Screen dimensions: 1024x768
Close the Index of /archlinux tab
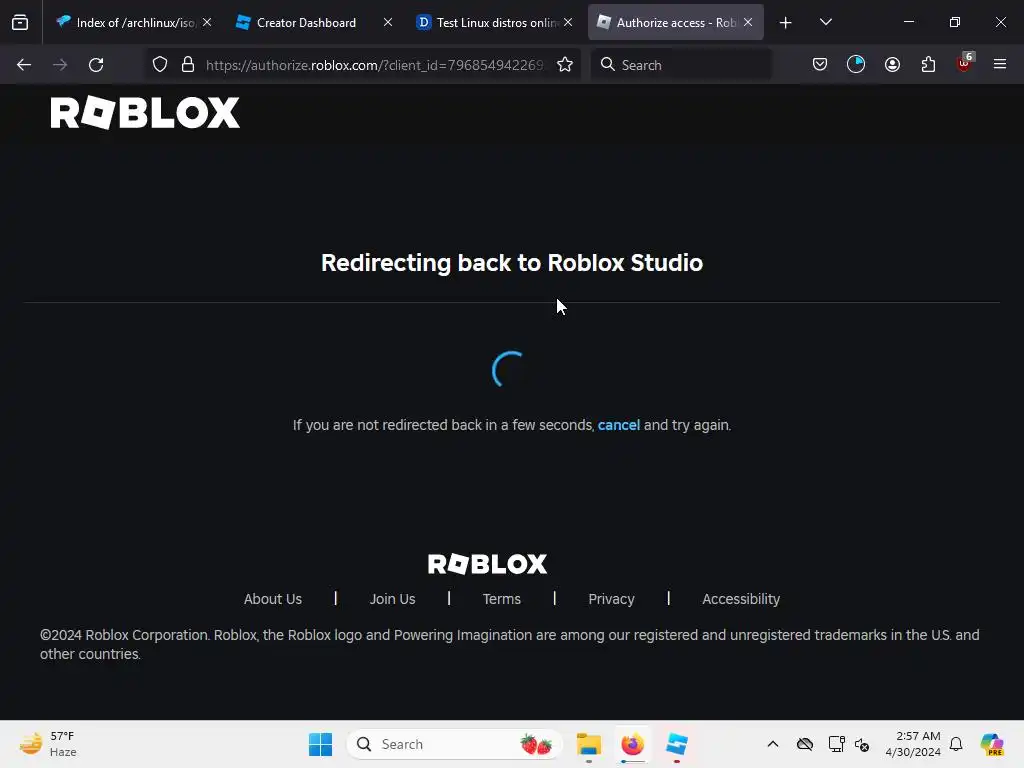pos(207,22)
